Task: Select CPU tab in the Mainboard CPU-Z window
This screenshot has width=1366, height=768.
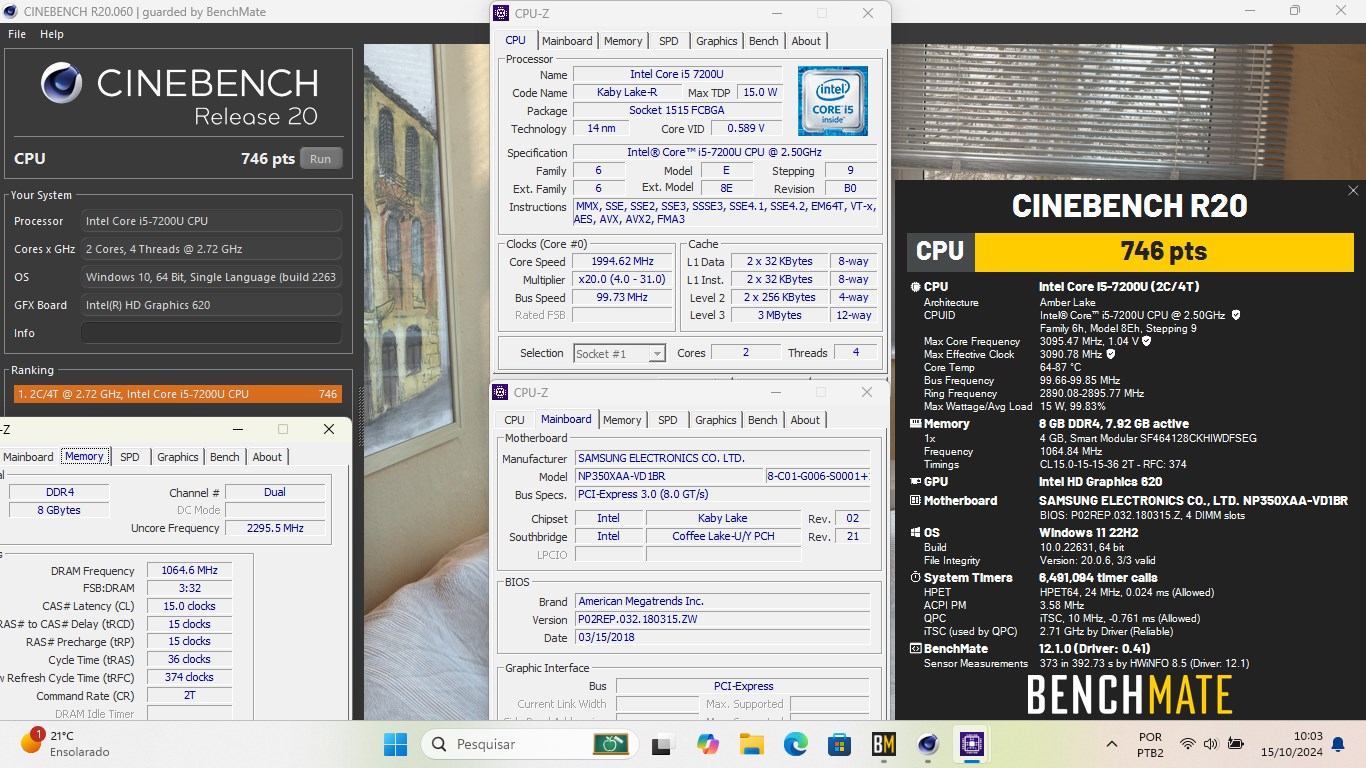Action: 514,420
